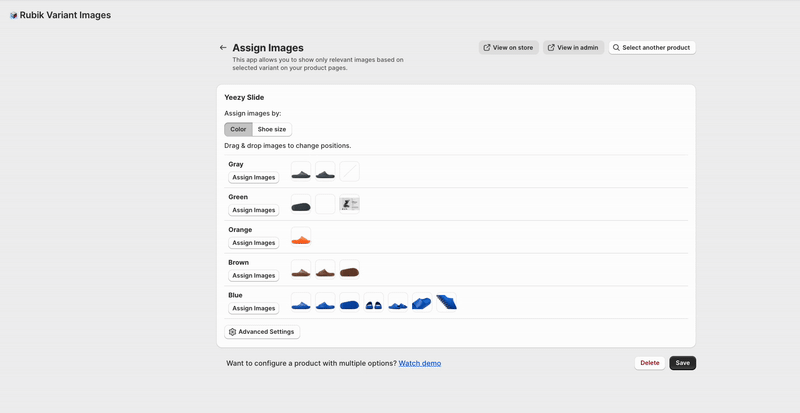This screenshot has width=800, height=413.
Task: Click the external-link icon on View on store
Action: (487, 47)
